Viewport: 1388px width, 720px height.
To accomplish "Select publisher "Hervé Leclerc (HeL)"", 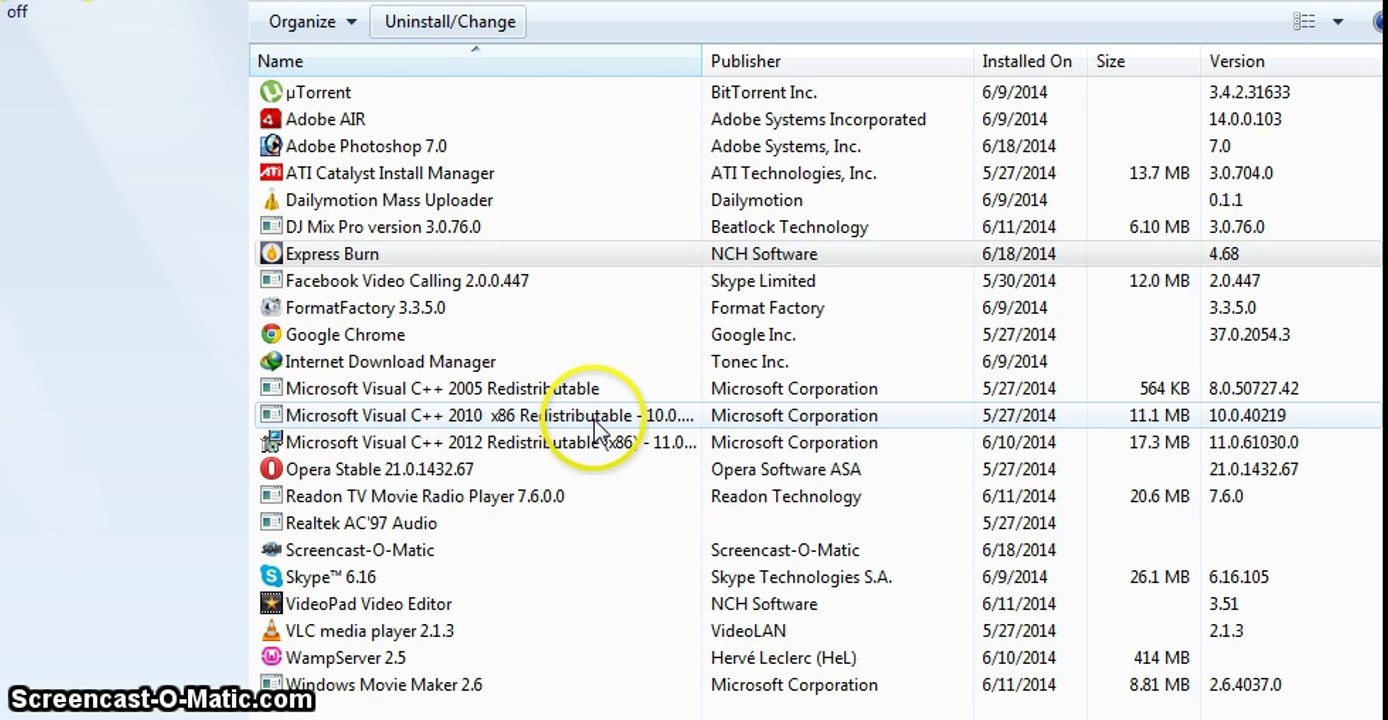I will (784, 658).
